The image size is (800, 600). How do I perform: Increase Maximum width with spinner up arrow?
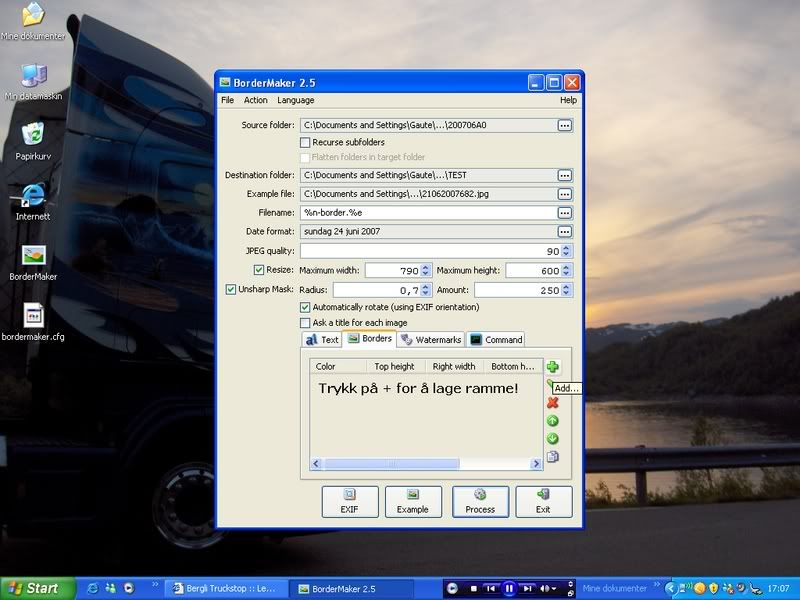426,267
